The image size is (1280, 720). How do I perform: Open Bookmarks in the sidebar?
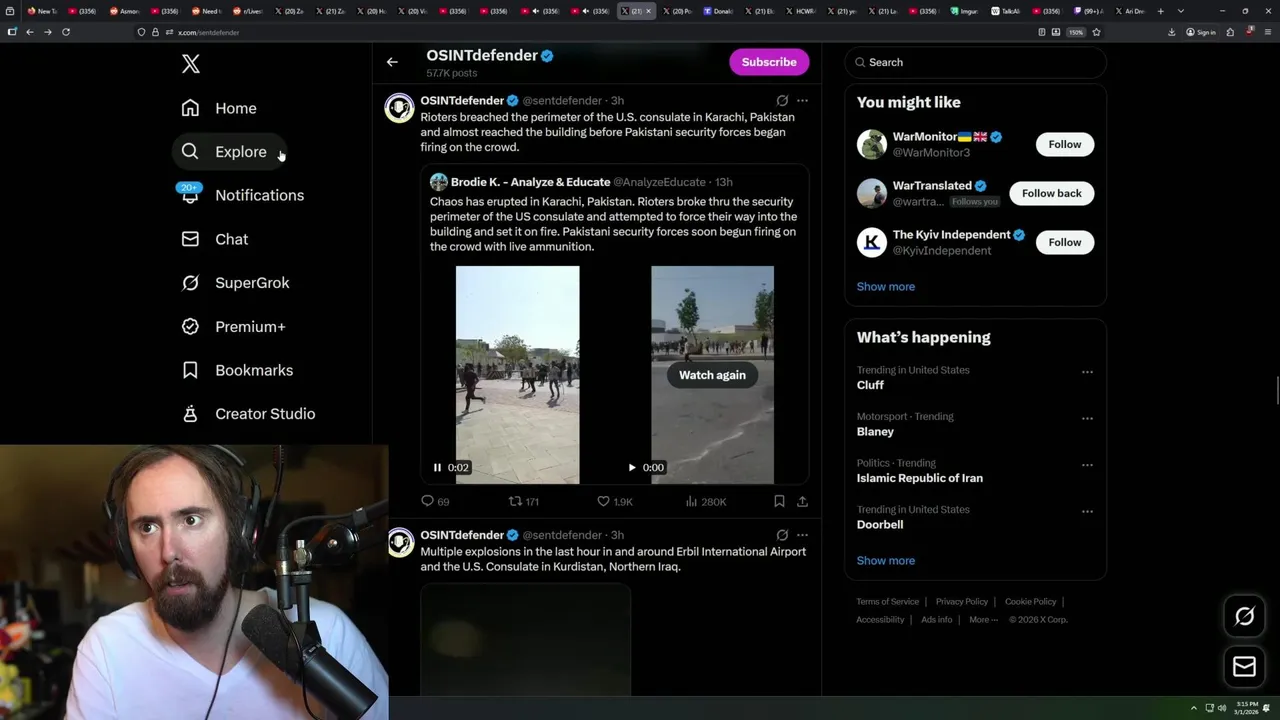coord(237,370)
